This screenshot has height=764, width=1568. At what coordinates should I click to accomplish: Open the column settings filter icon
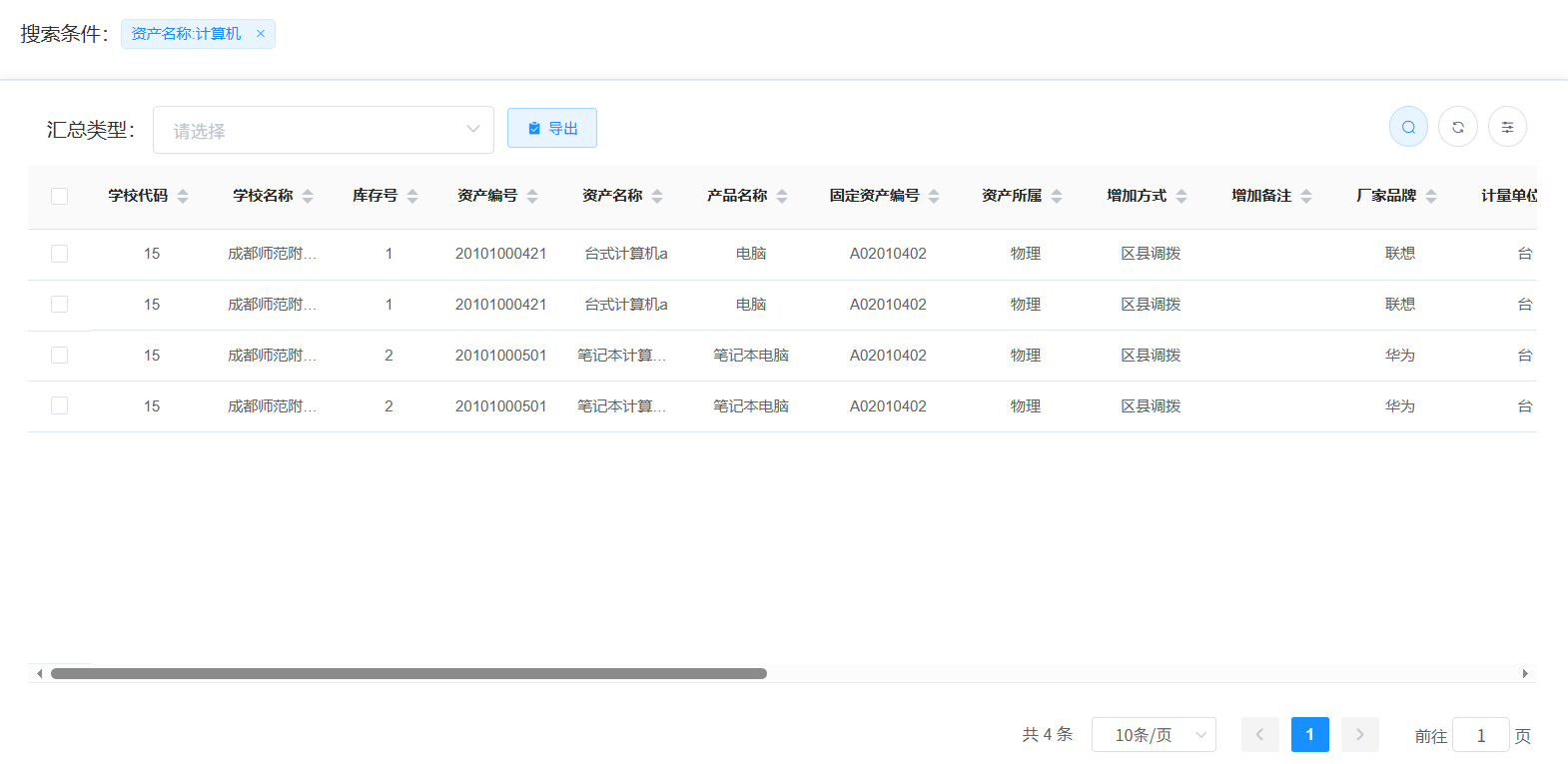[x=1507, y=127]
